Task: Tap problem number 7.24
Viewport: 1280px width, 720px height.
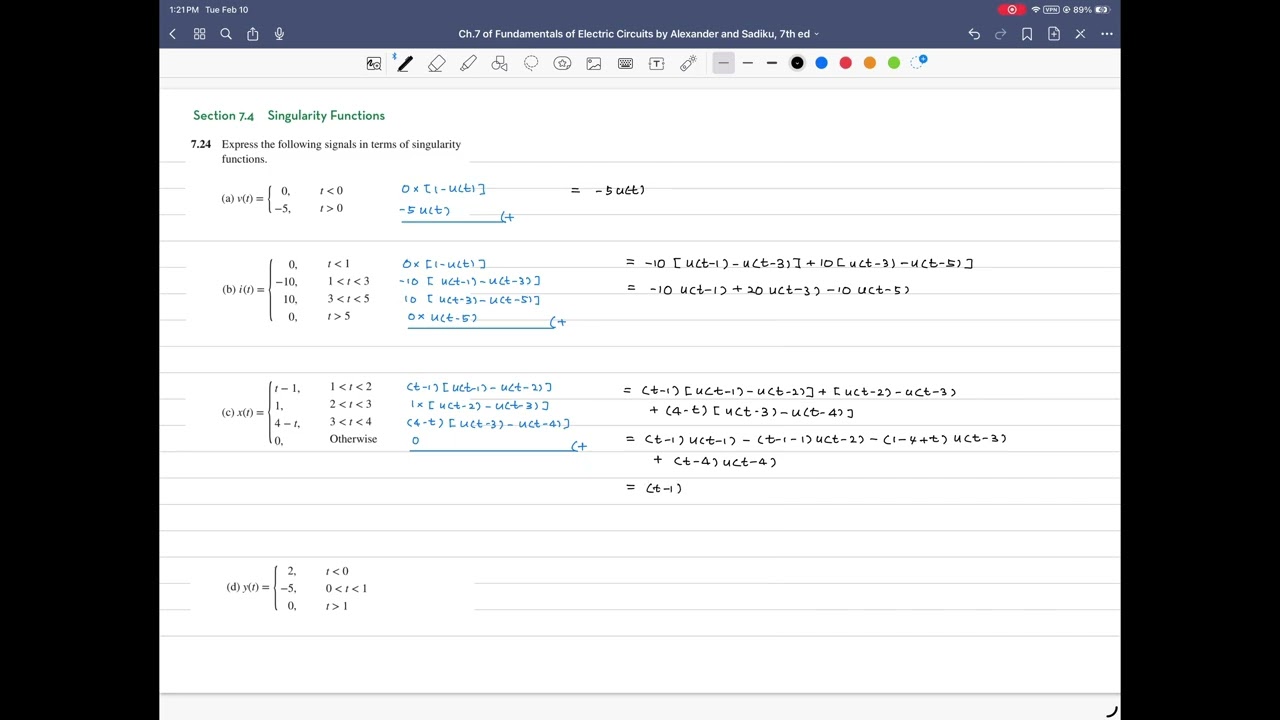Action: (201, 144)
